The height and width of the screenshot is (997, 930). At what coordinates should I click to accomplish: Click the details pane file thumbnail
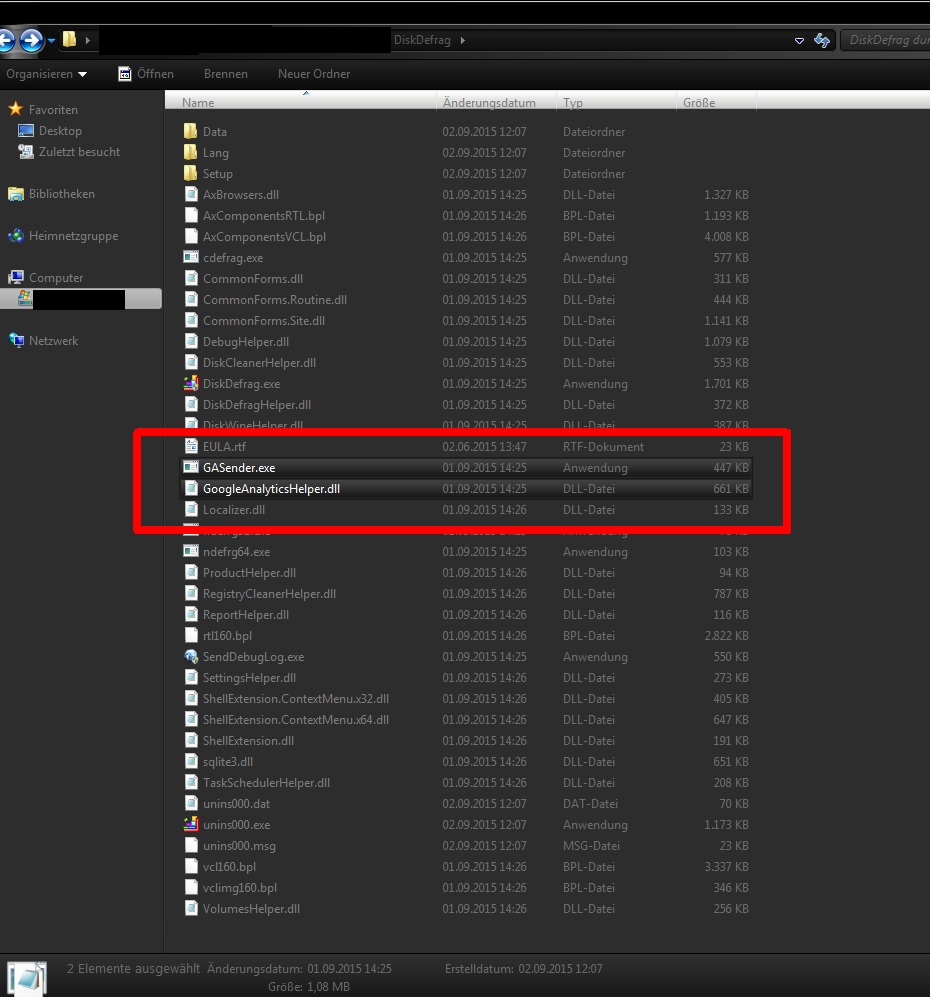coord(27,978)
